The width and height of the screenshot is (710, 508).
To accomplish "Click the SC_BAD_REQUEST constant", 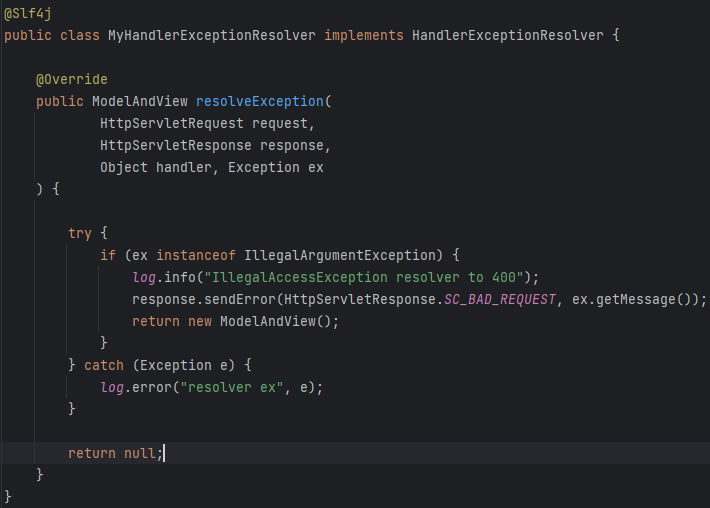I will tap(499, 299).
